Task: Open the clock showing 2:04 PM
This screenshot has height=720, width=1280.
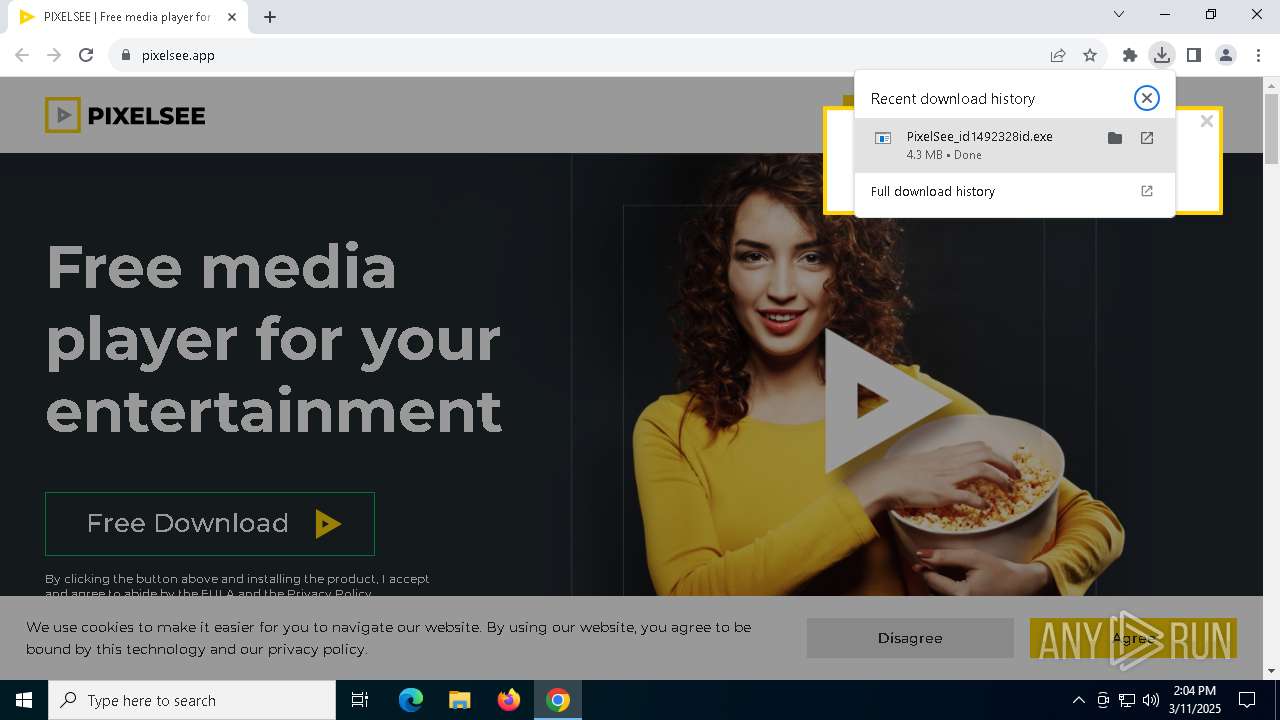Action: 1195,700
